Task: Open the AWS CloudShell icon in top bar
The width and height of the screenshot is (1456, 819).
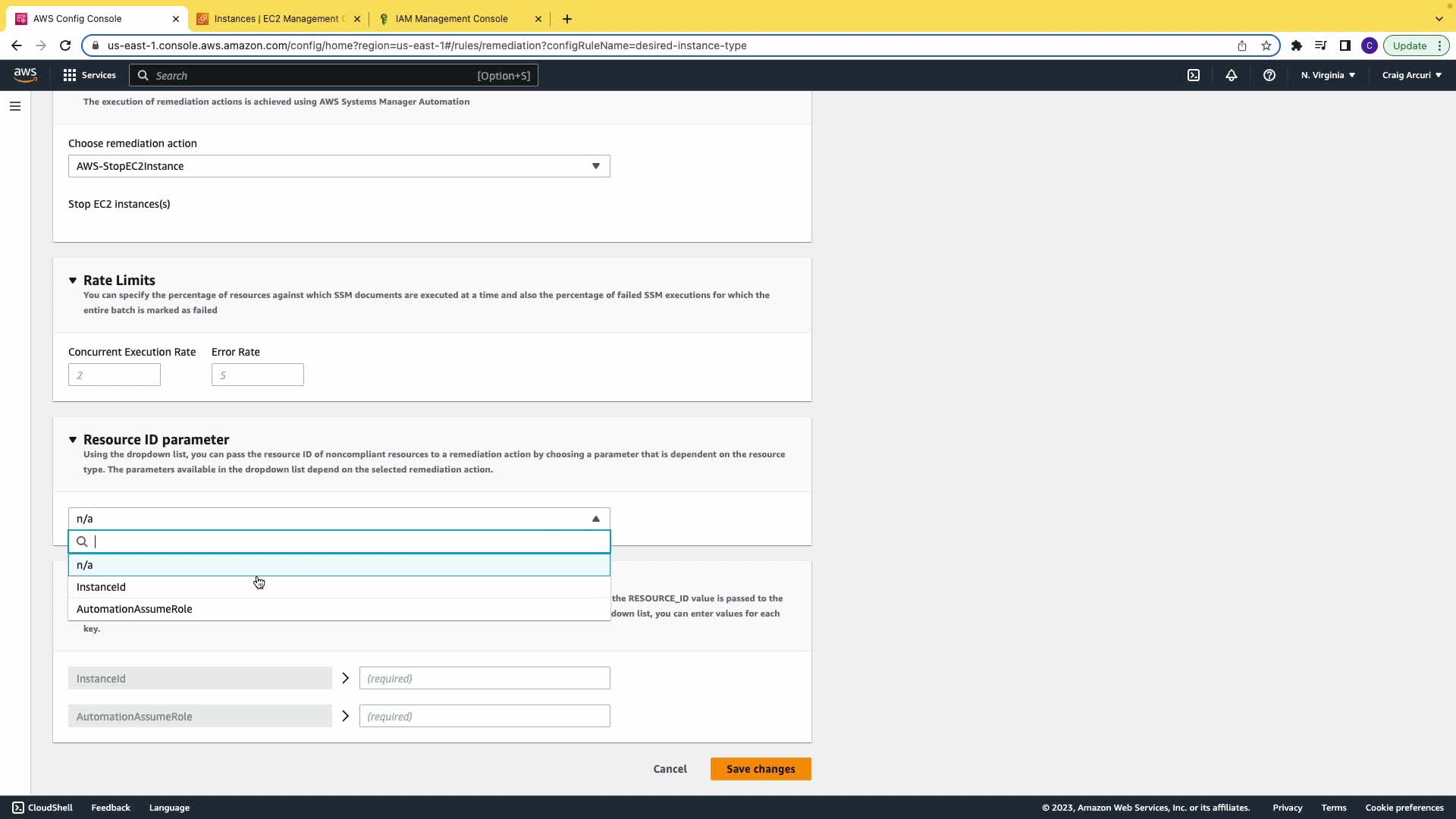Action: point(1194,75)
